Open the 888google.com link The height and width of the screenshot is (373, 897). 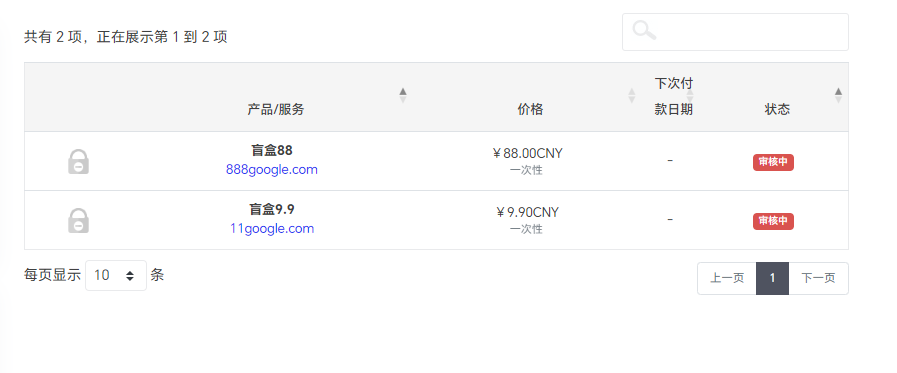tap(272, 170)
